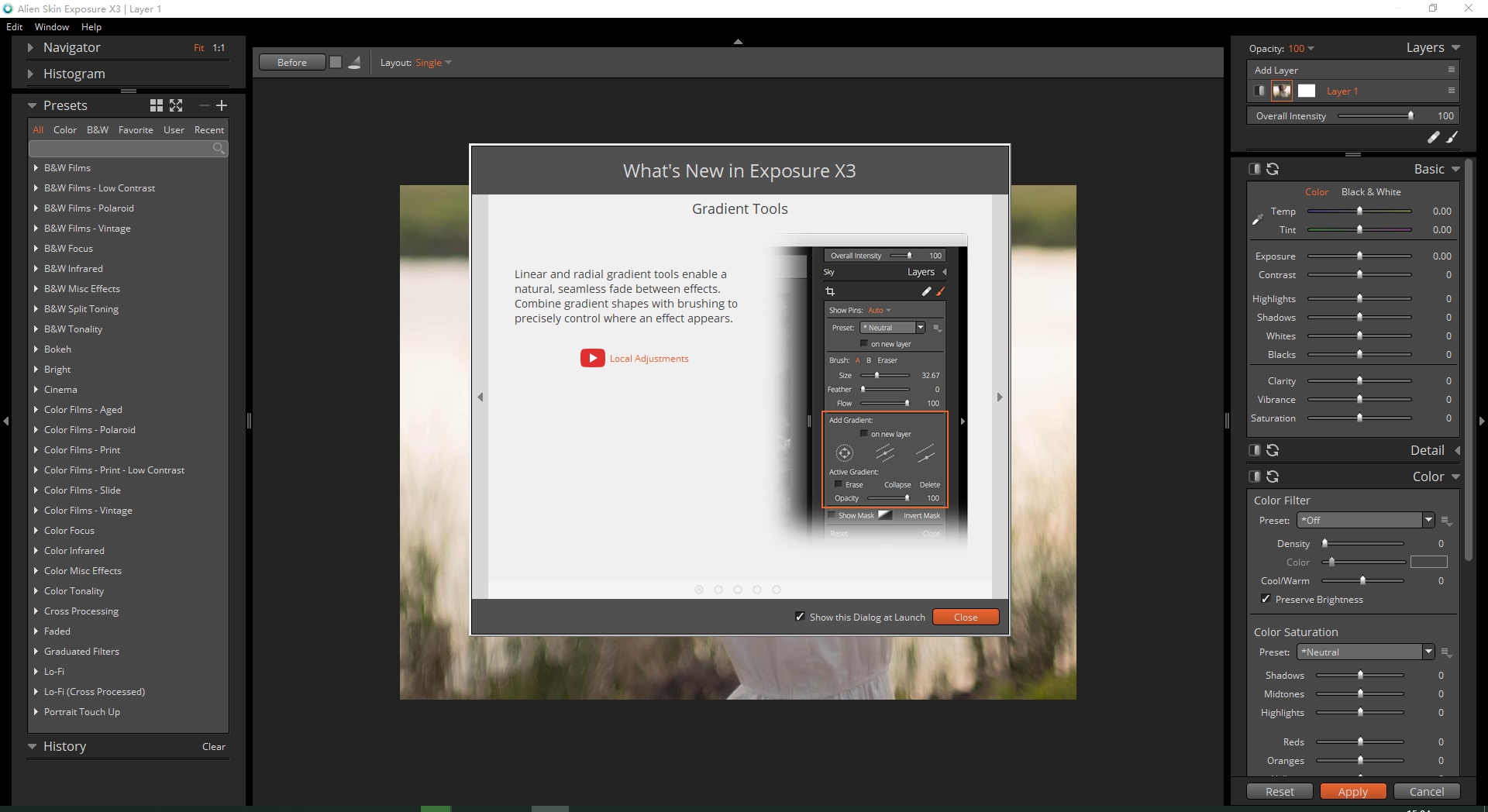Open the Layout Single dropdown
This screenshot has width=1488, height=812.
point(433,63)
